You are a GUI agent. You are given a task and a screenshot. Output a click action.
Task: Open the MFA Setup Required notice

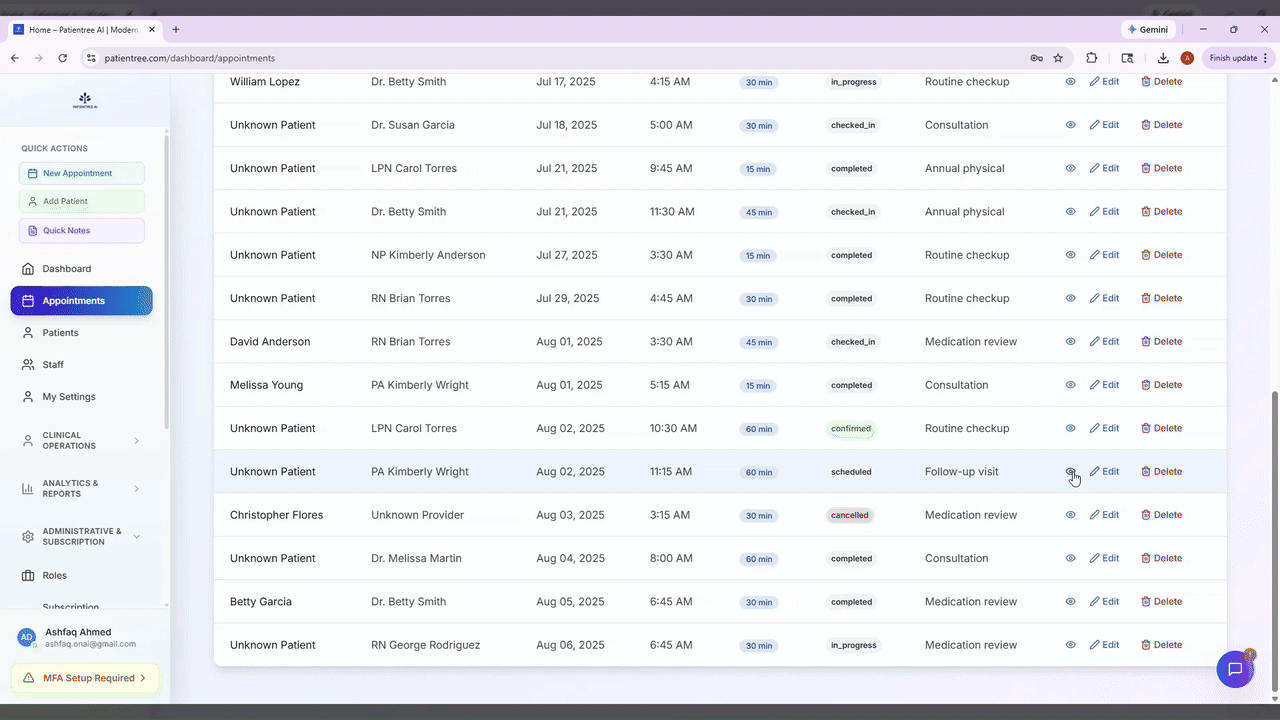click(x=84, y=678)
